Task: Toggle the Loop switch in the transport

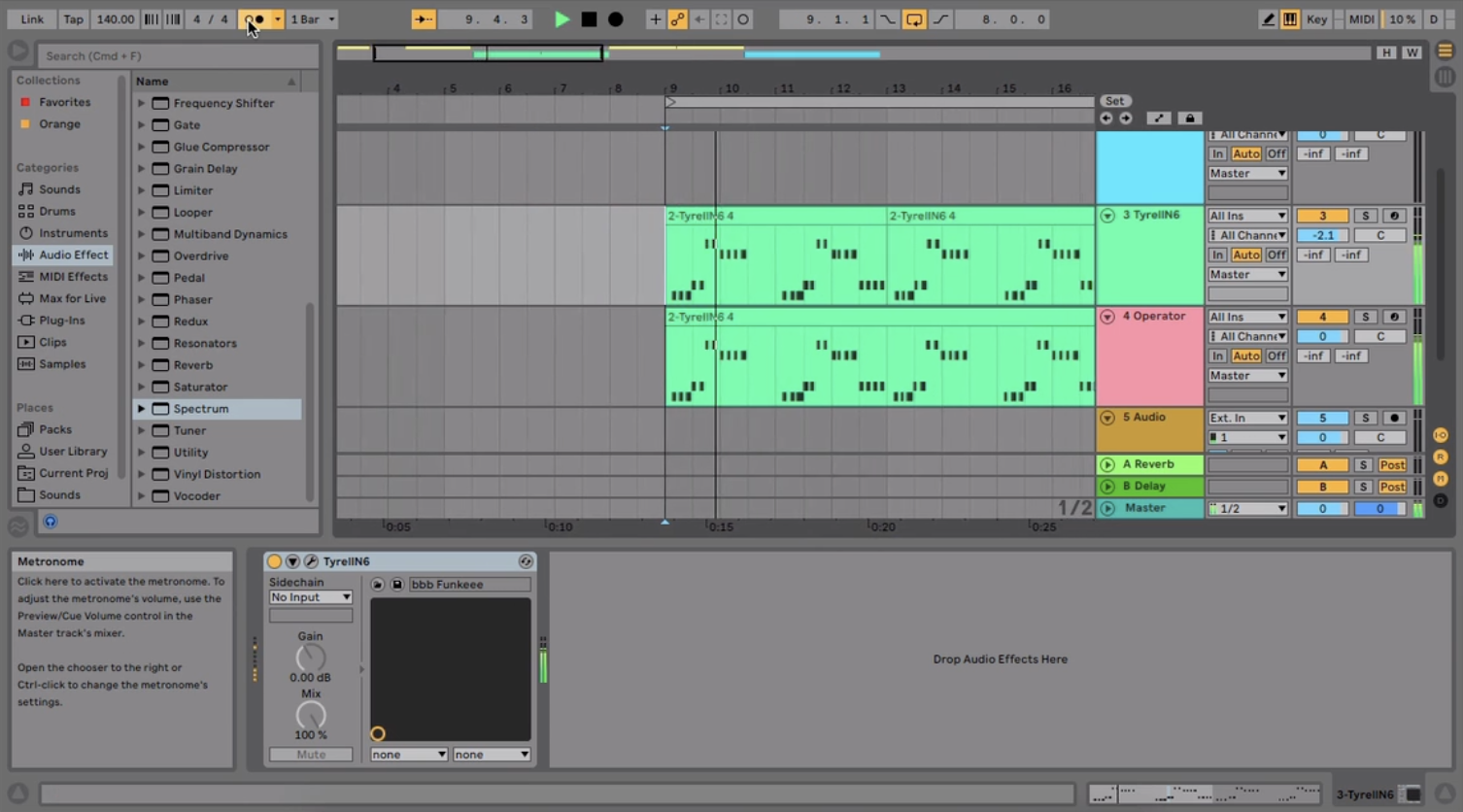Action: [914, 19]
